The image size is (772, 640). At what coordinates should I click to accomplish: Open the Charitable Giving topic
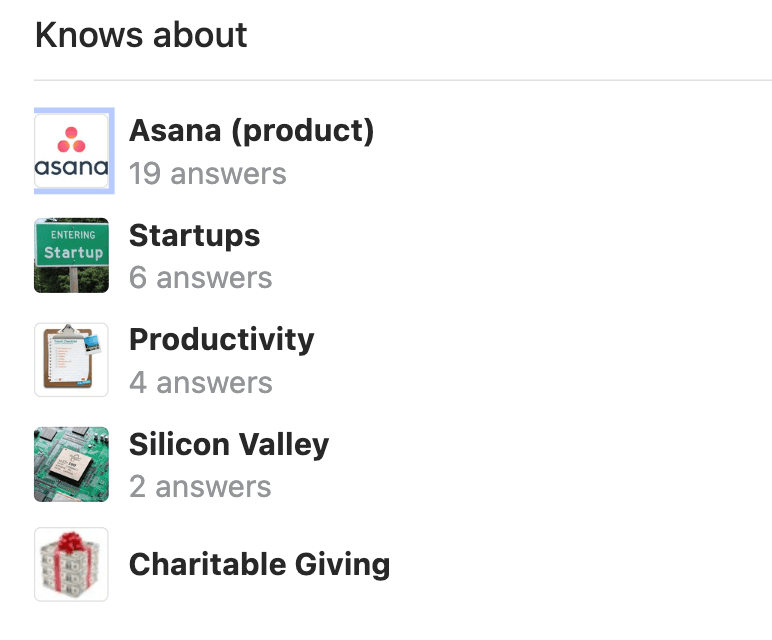tap(259, 565)
